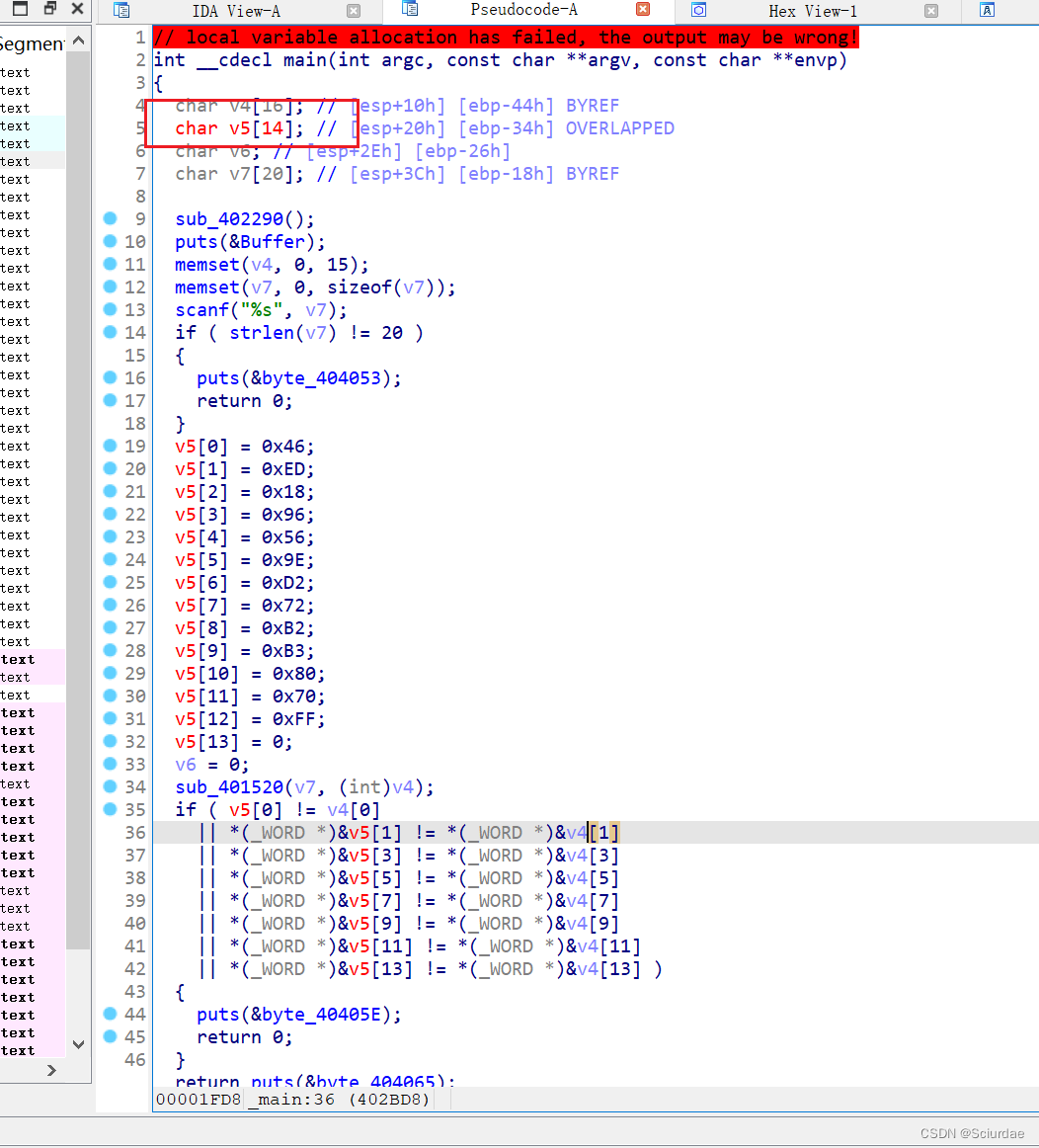The image size is (1039, 1148).
Task: Click strlen on line 14
Action: [x=261, y=332]
